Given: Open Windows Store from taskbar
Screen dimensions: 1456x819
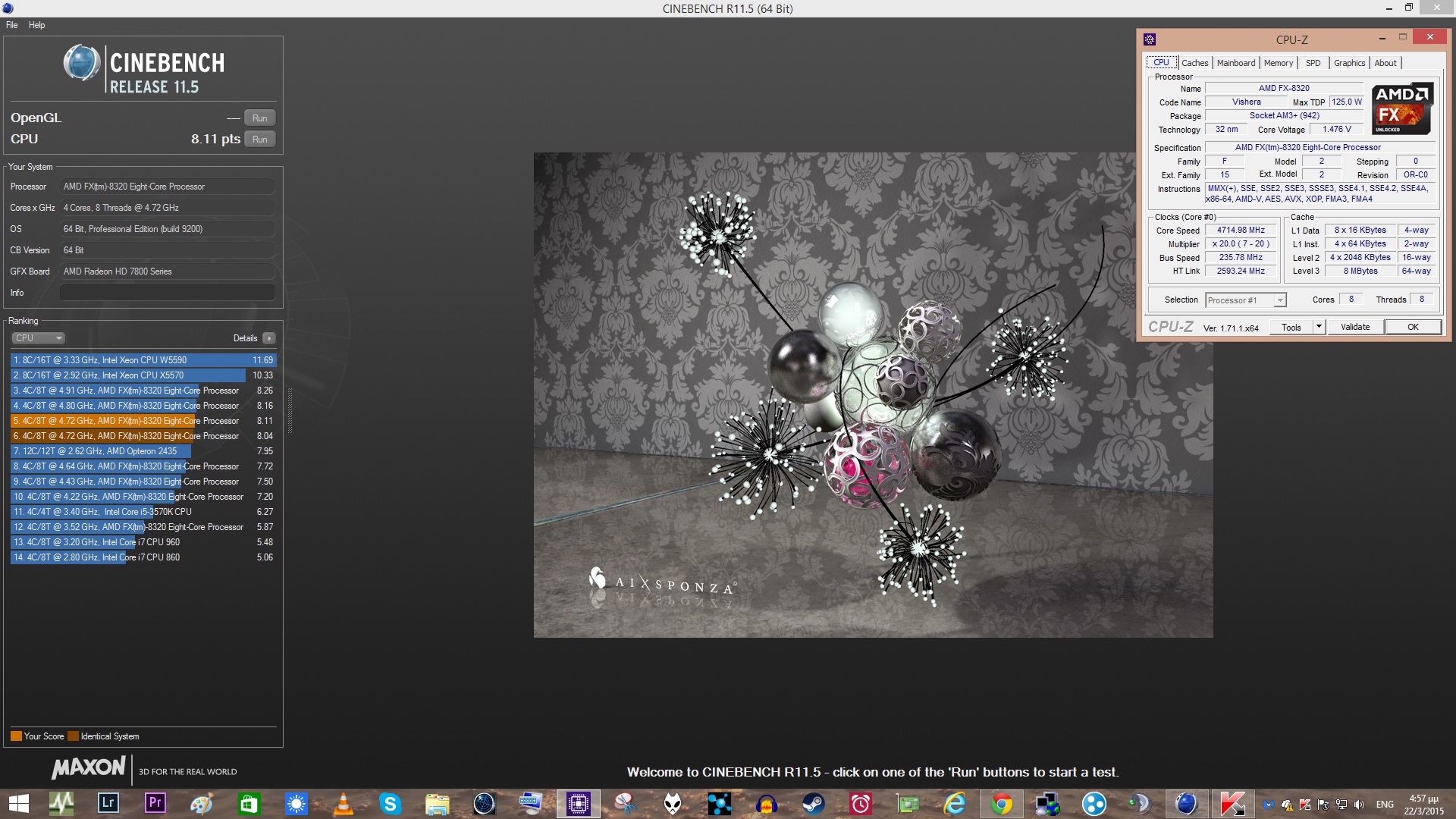Looking at the screenshot, I should coord(249,804).
